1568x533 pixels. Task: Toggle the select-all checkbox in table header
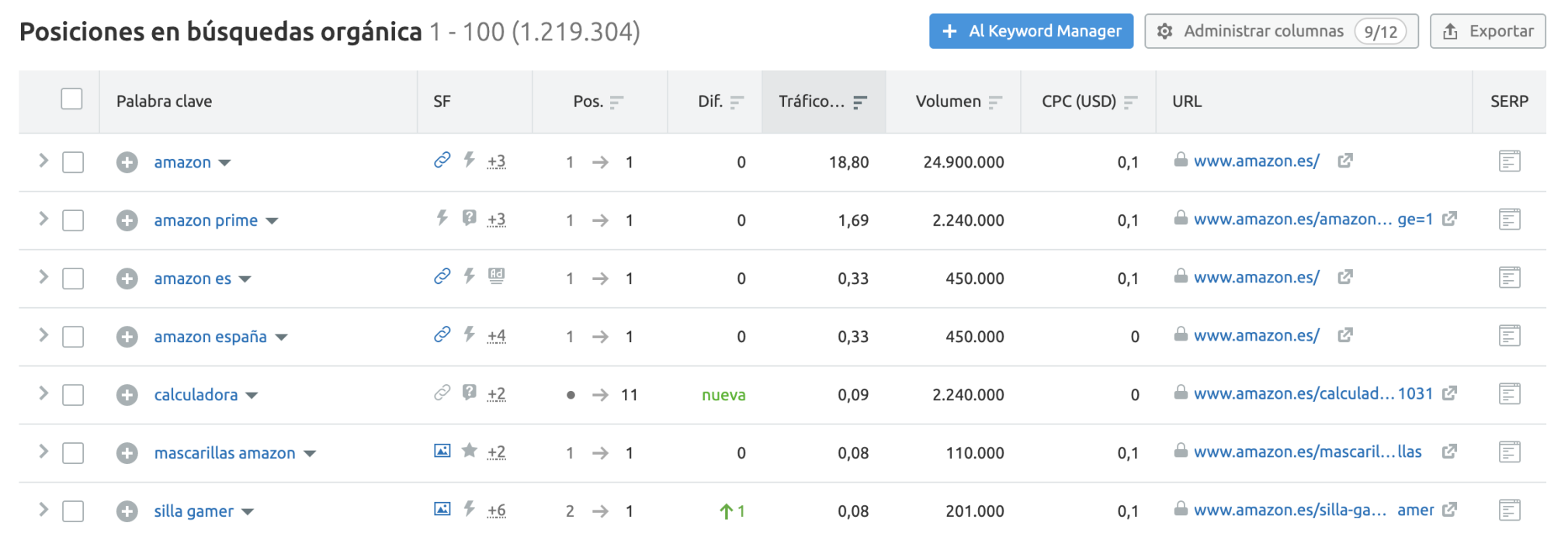pyautogui.click(x=71, y=99)
